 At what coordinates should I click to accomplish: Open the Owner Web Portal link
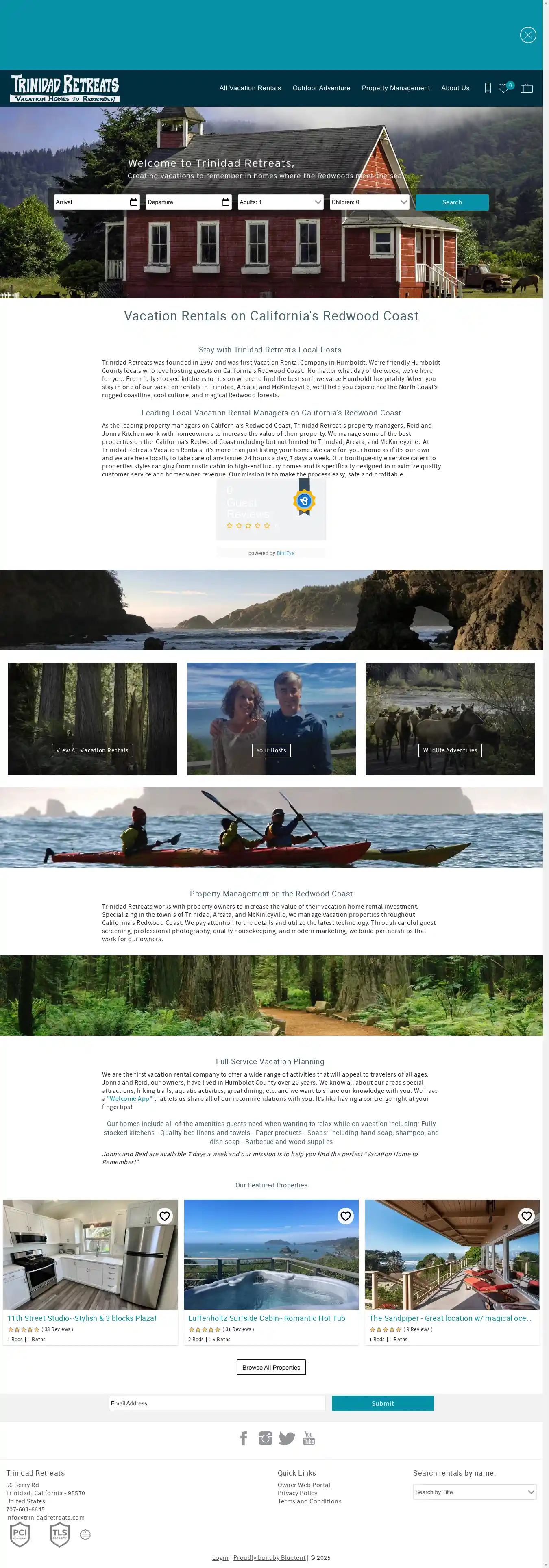click(304, 1485)
